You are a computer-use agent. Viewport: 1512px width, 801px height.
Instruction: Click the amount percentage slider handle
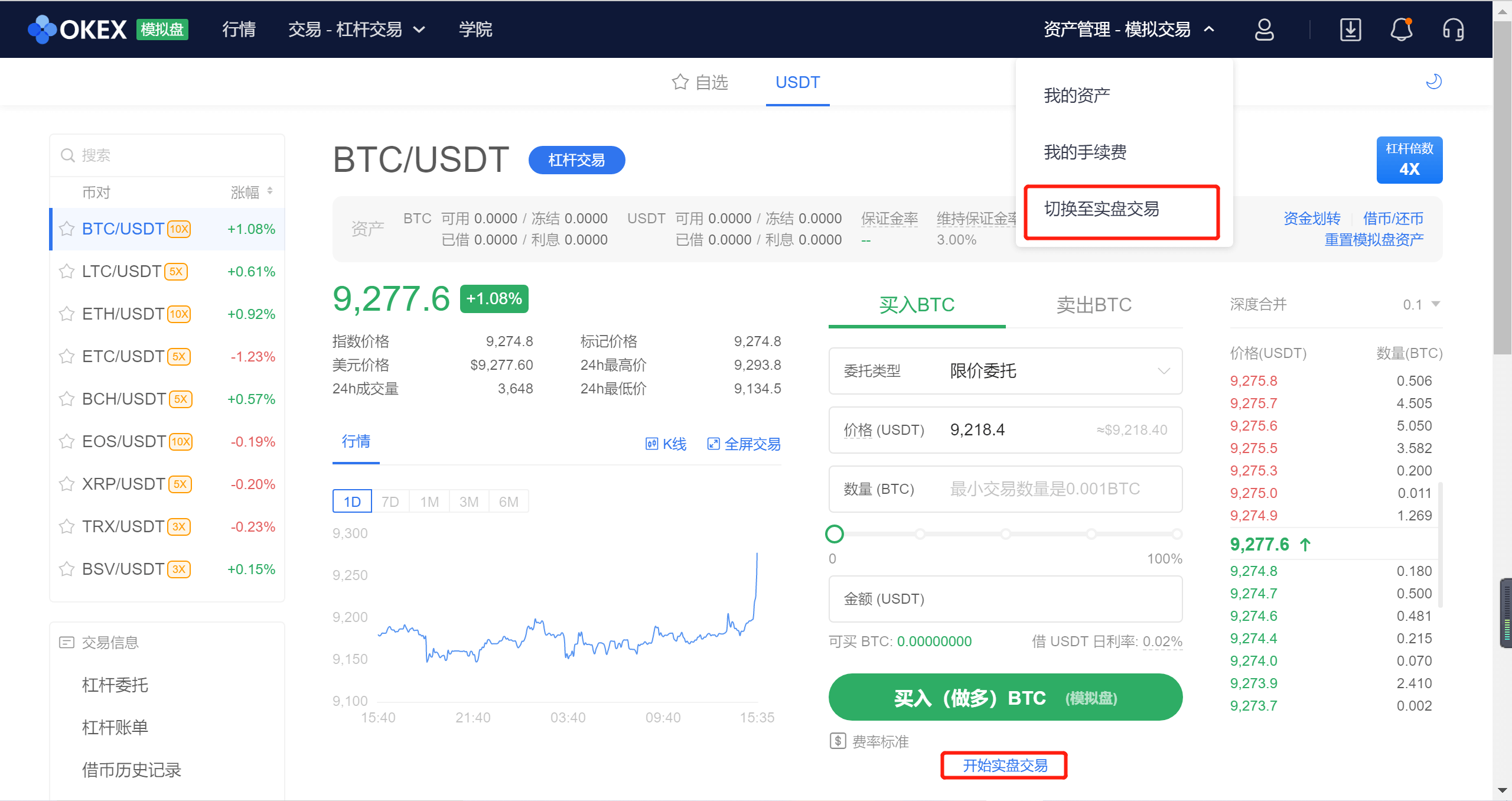pos(835,534)
